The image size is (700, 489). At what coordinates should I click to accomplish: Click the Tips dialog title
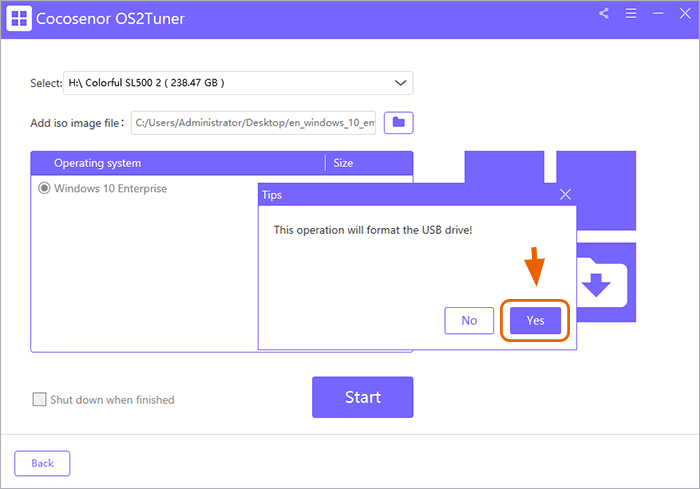pyautogui.click(x=272, y=195)
